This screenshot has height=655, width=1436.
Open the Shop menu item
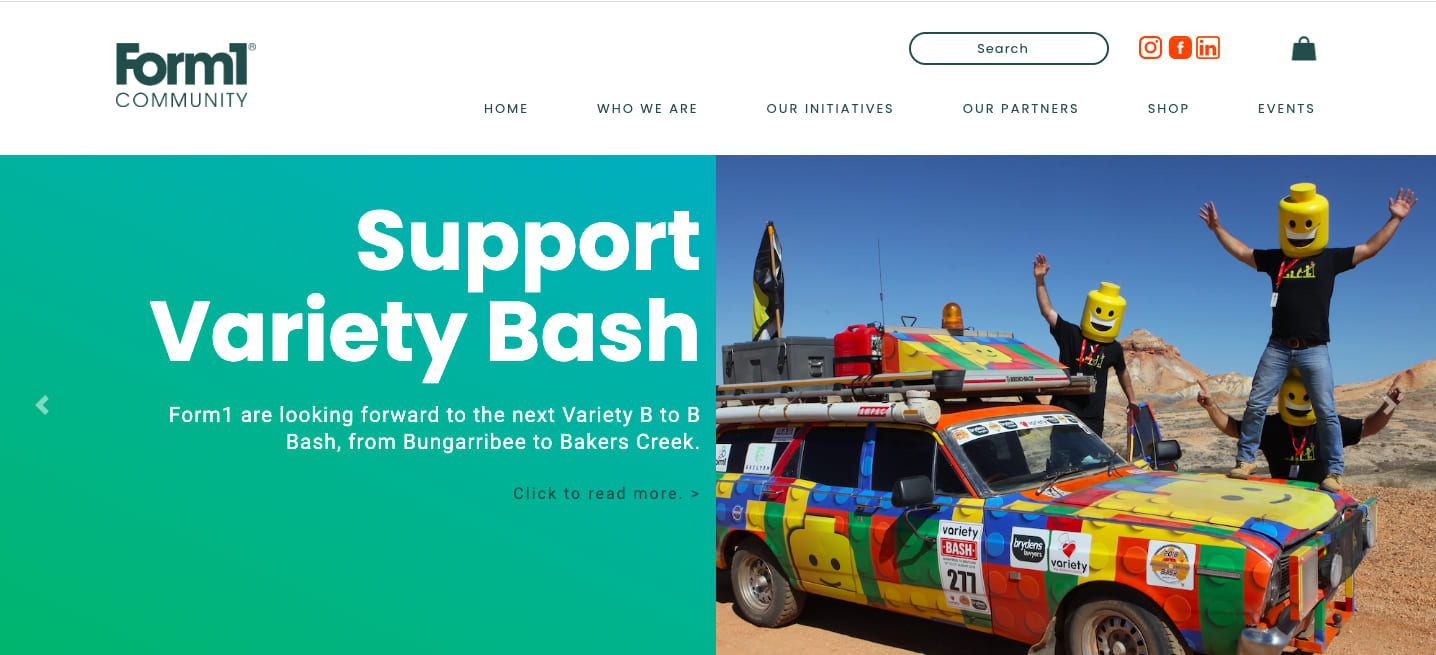(1168, 109)
